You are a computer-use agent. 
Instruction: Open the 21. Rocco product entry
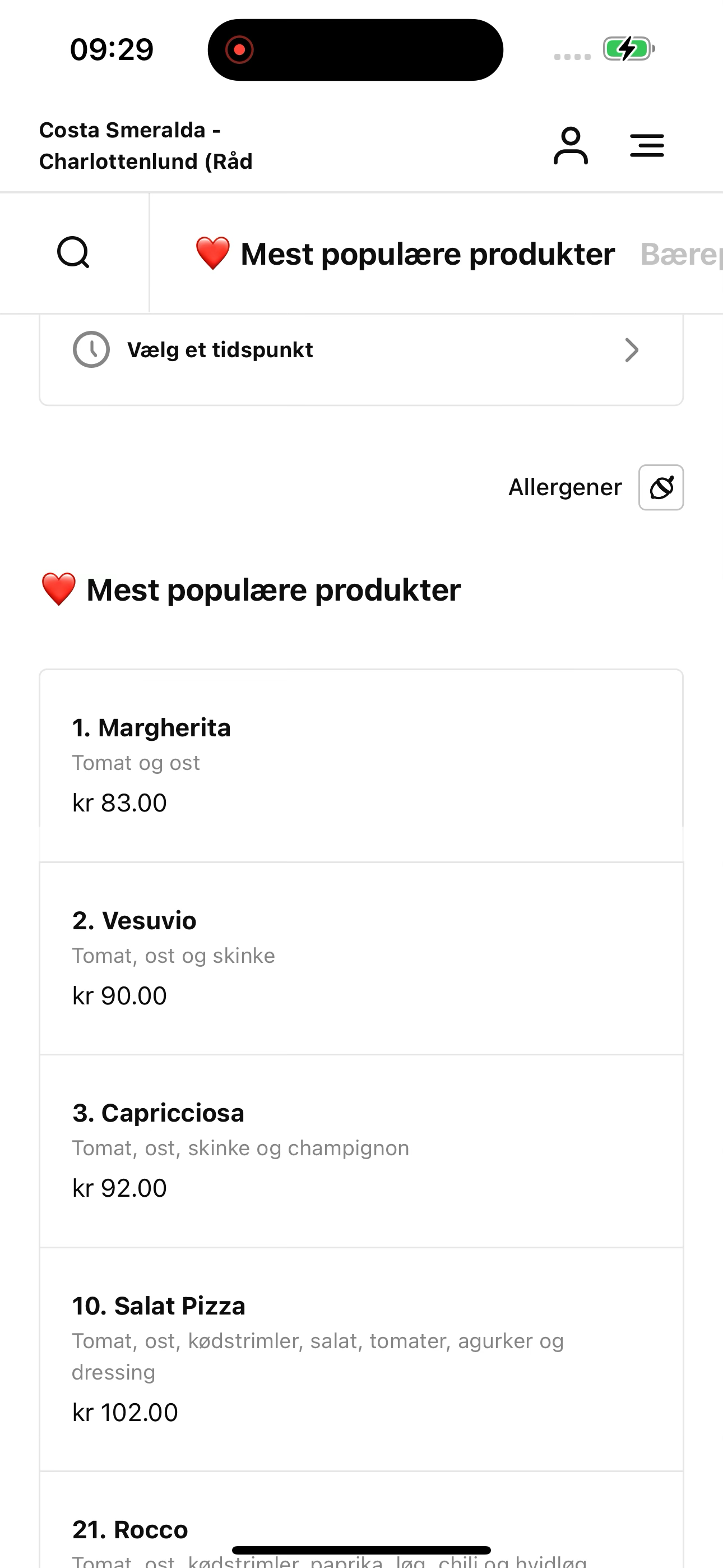(361, 1520)
